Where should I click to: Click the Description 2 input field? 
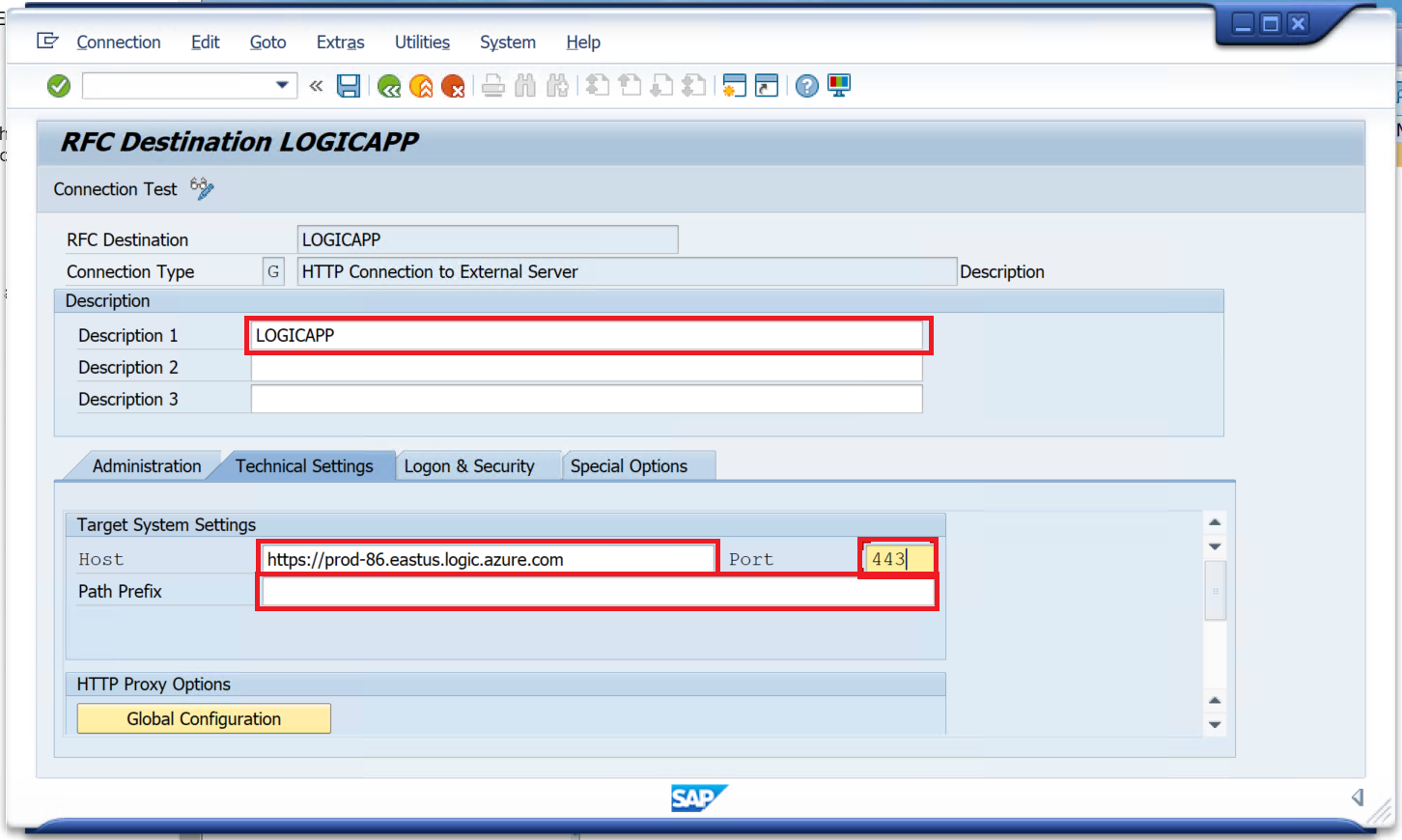coord(587,367)
